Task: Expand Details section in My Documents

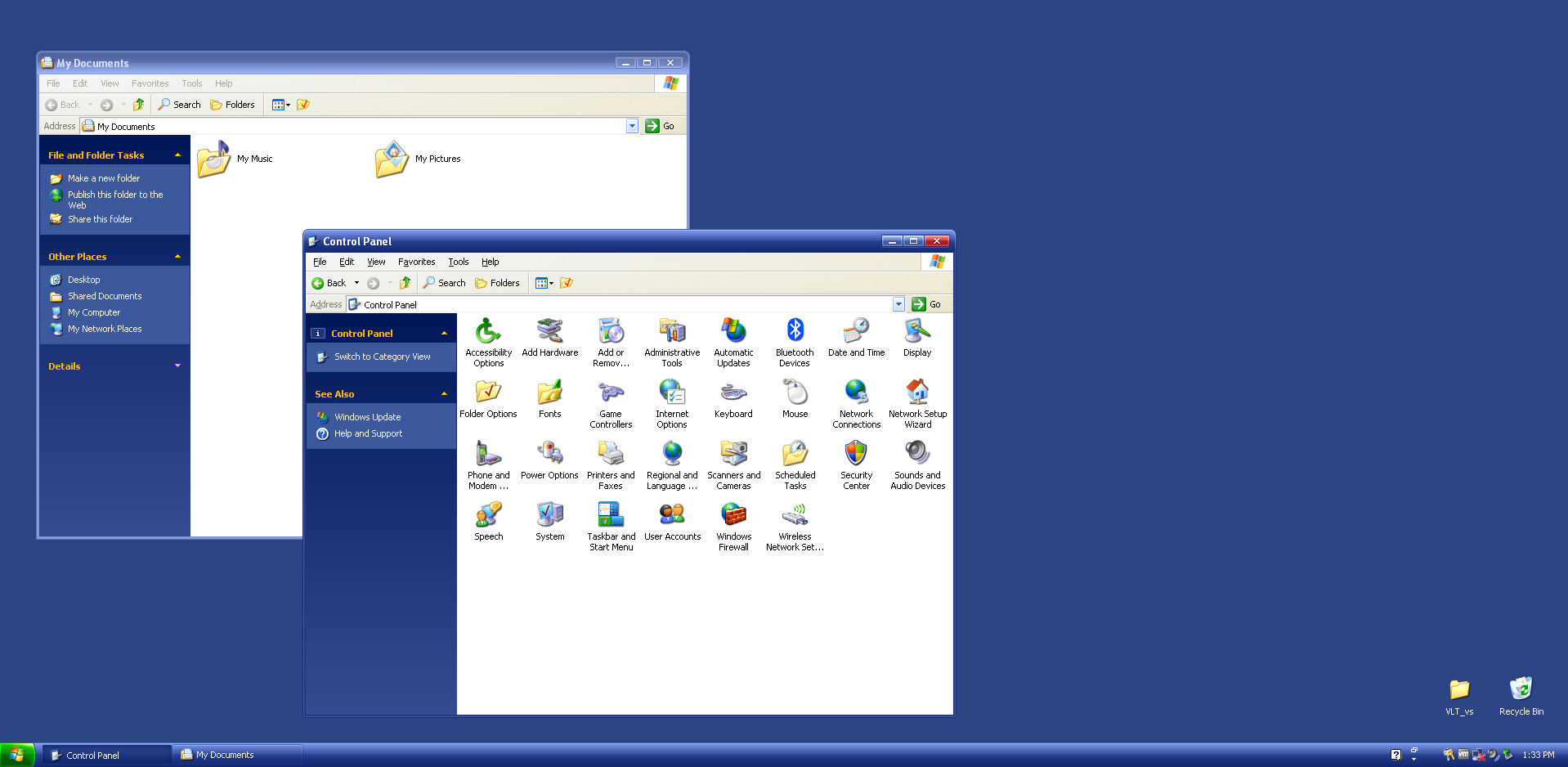Action: coord(177,366)
